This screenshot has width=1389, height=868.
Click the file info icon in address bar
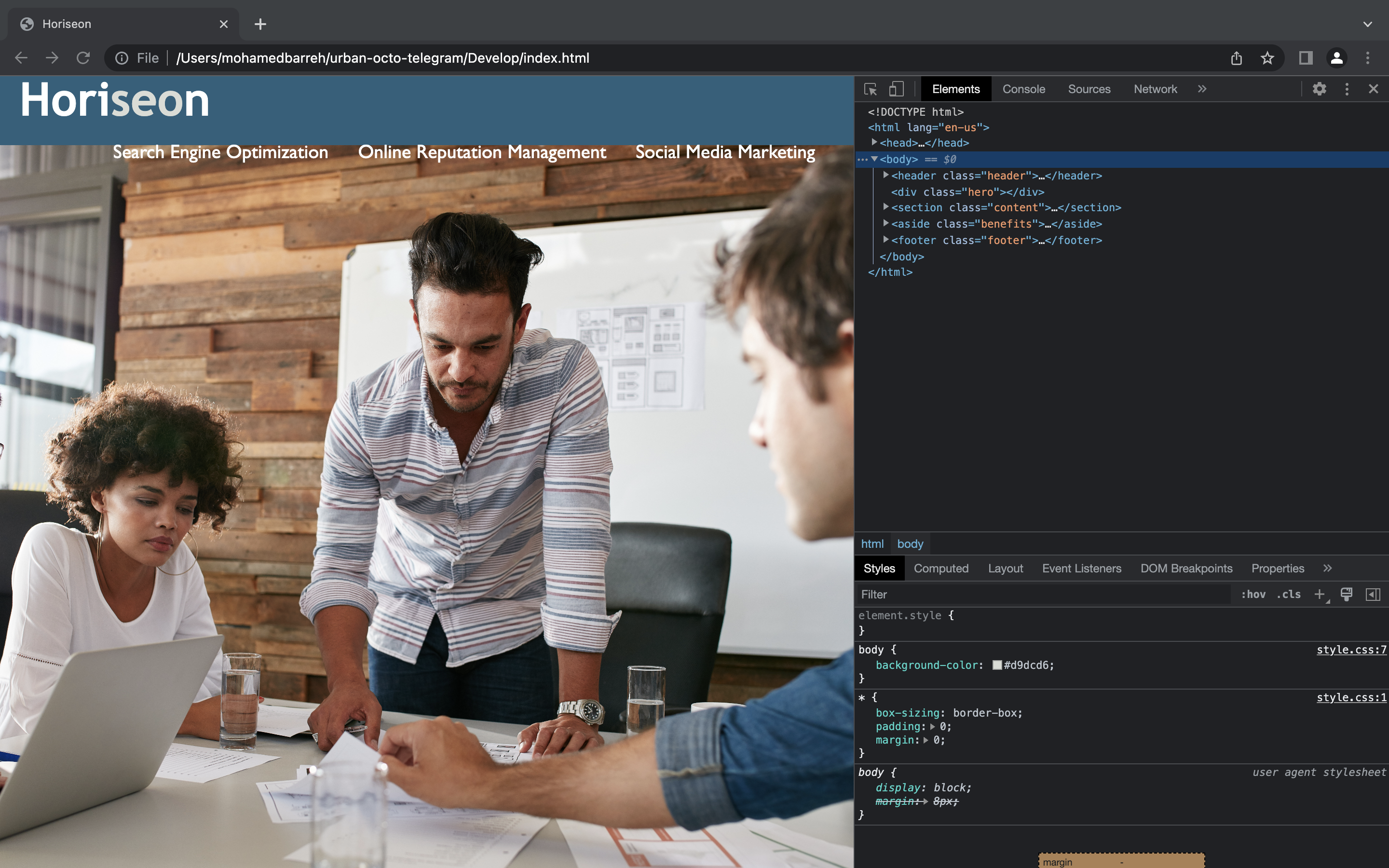coord(122,58)
